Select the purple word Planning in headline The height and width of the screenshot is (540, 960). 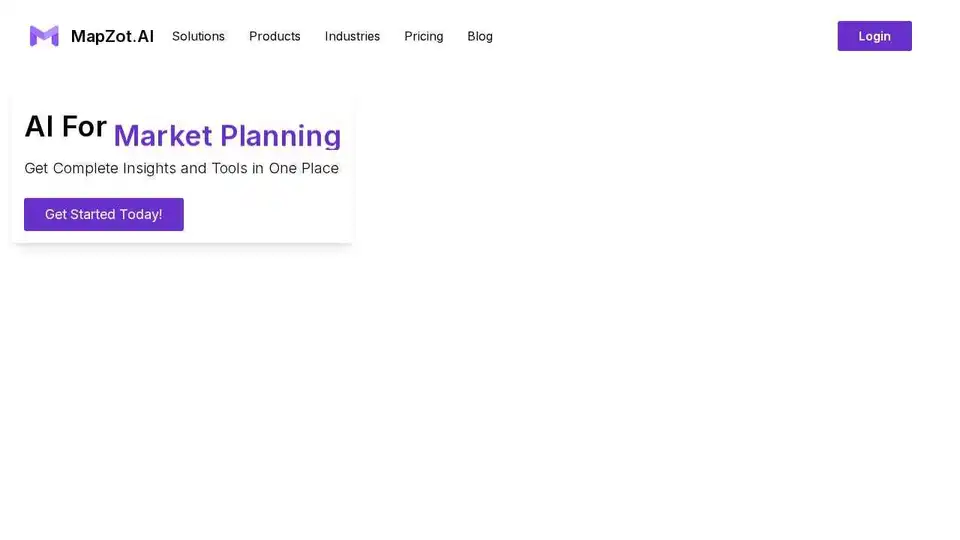click(281, 136)
